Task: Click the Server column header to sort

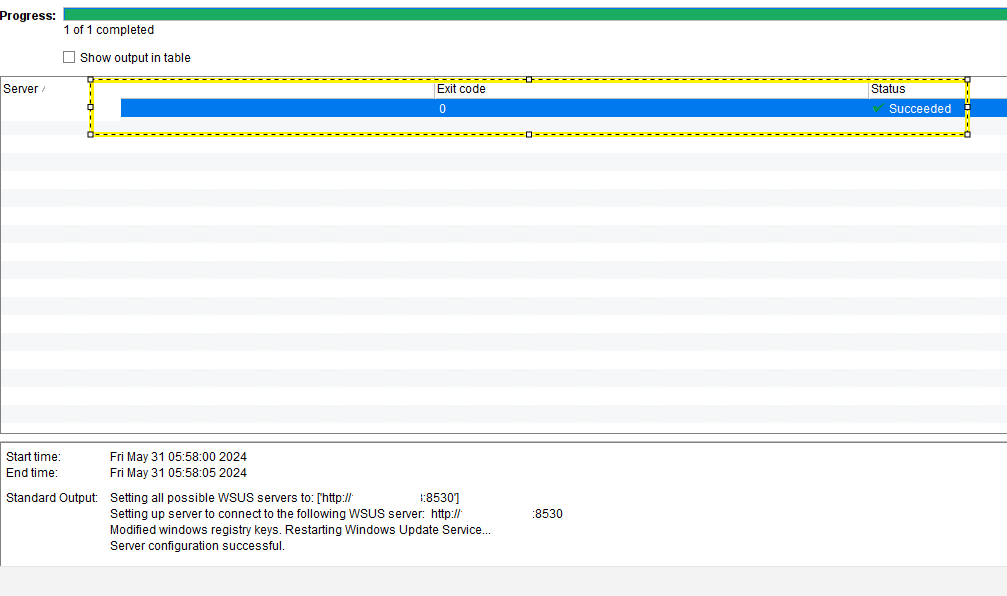Action: 20,88
